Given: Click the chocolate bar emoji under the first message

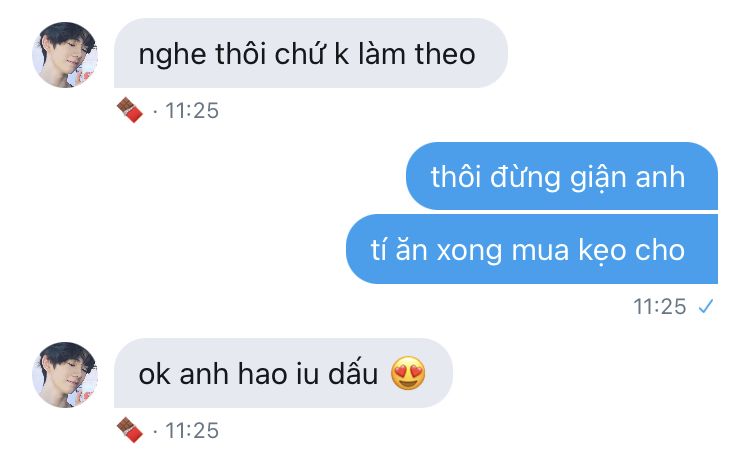Looking at the screenshot, I should 130,110.
